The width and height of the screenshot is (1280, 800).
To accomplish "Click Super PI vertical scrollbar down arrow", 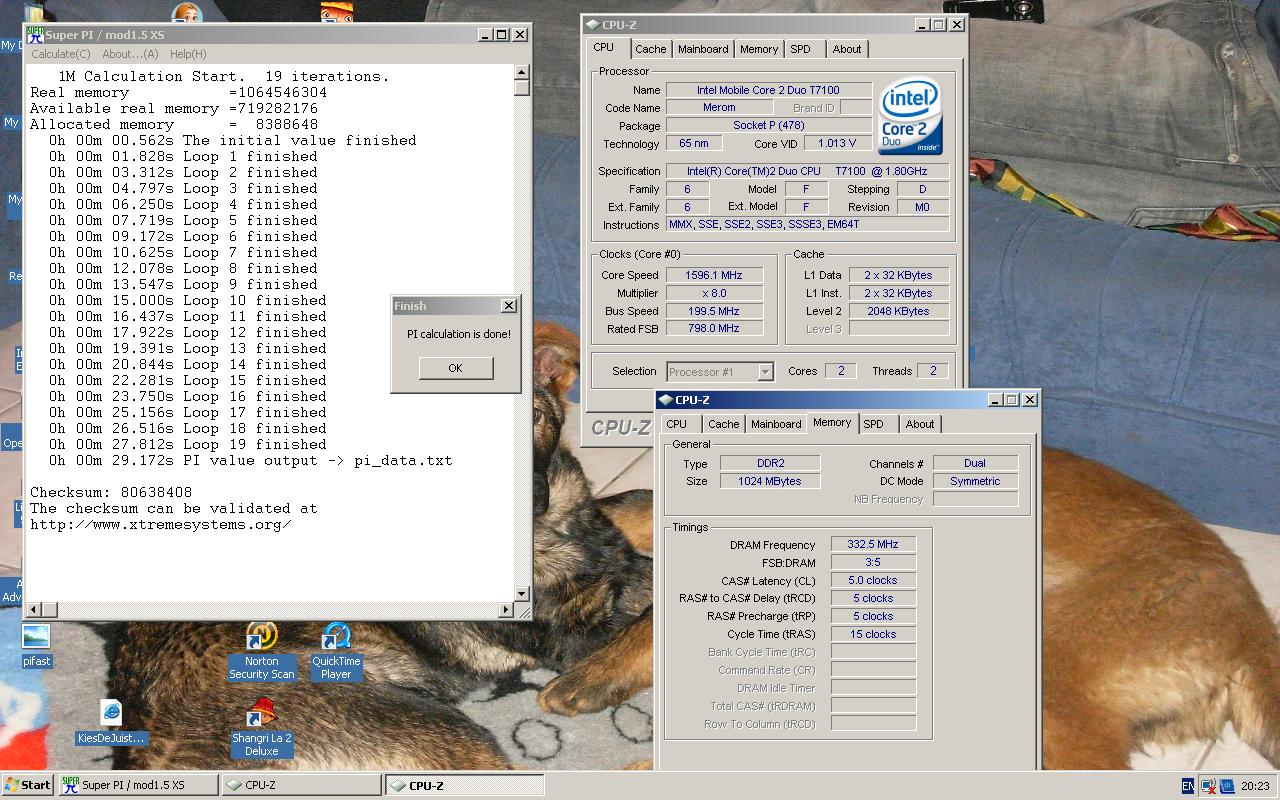I will pyautogui.click(x=521, y=594).
